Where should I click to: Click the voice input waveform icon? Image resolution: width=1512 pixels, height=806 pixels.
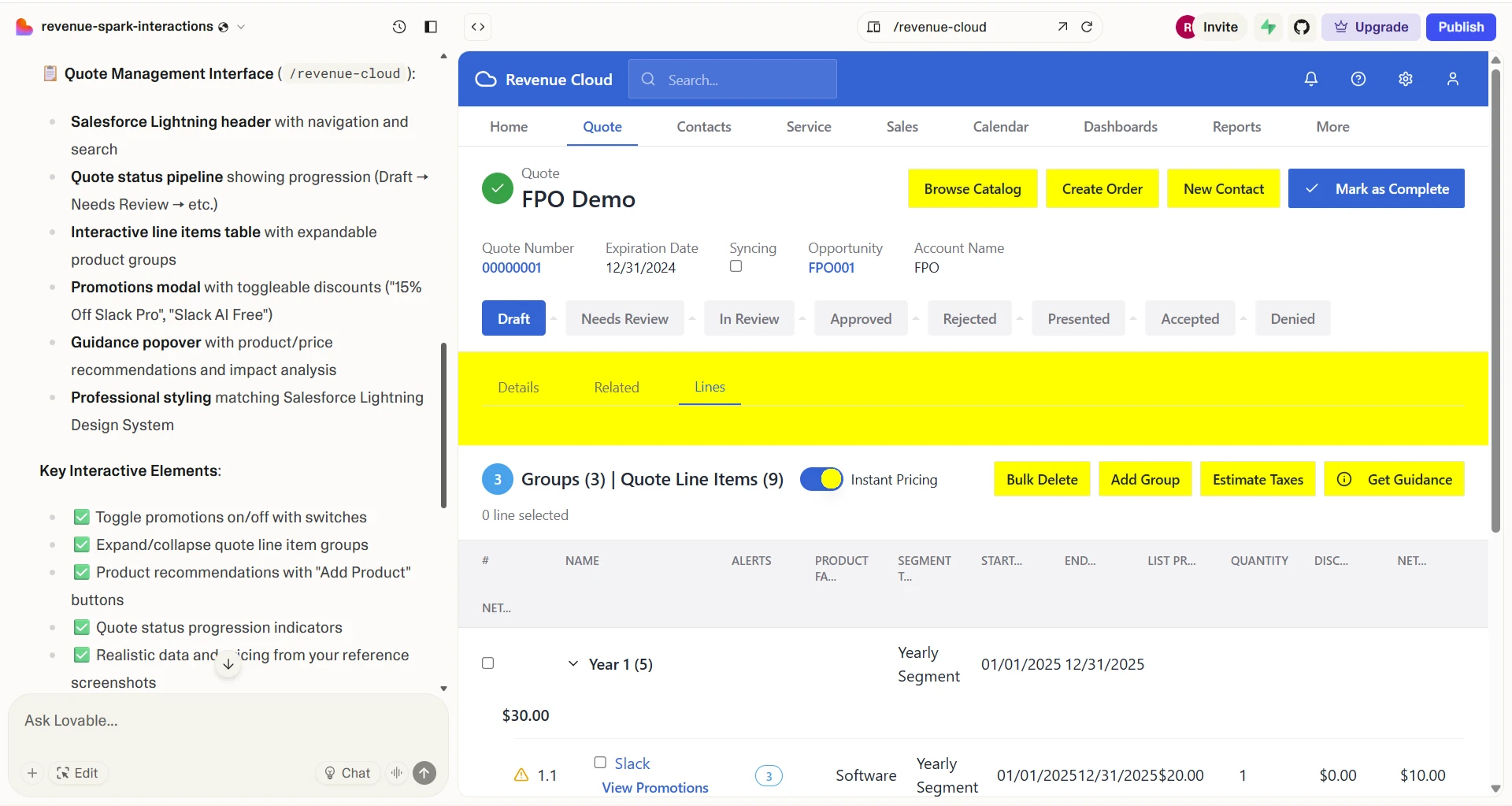pos(397,773)
